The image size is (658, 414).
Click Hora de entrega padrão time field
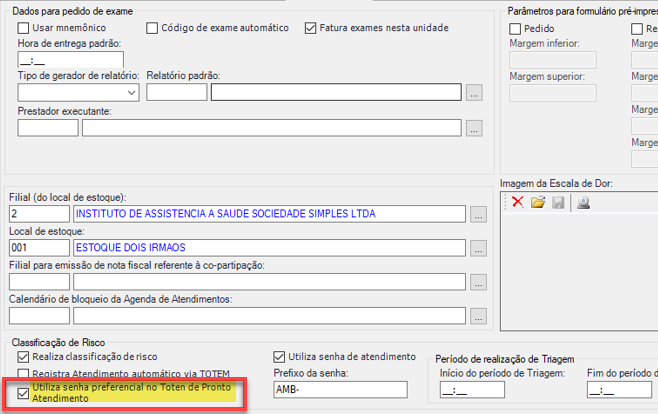70,60
